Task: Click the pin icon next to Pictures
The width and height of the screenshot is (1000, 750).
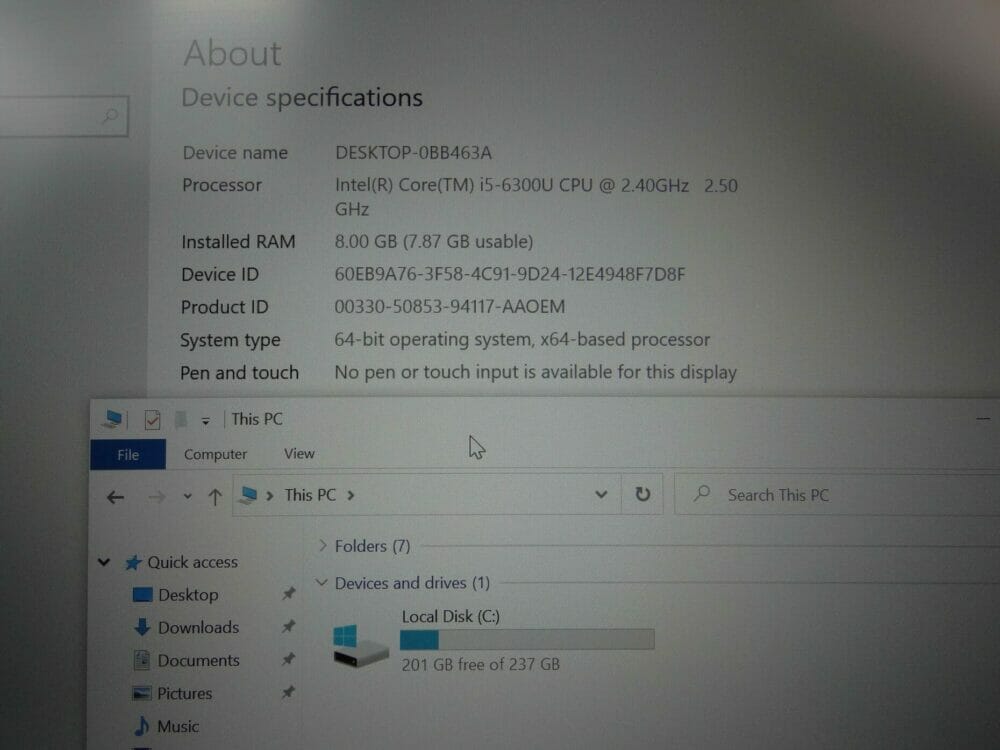Action: click(288, 692)
